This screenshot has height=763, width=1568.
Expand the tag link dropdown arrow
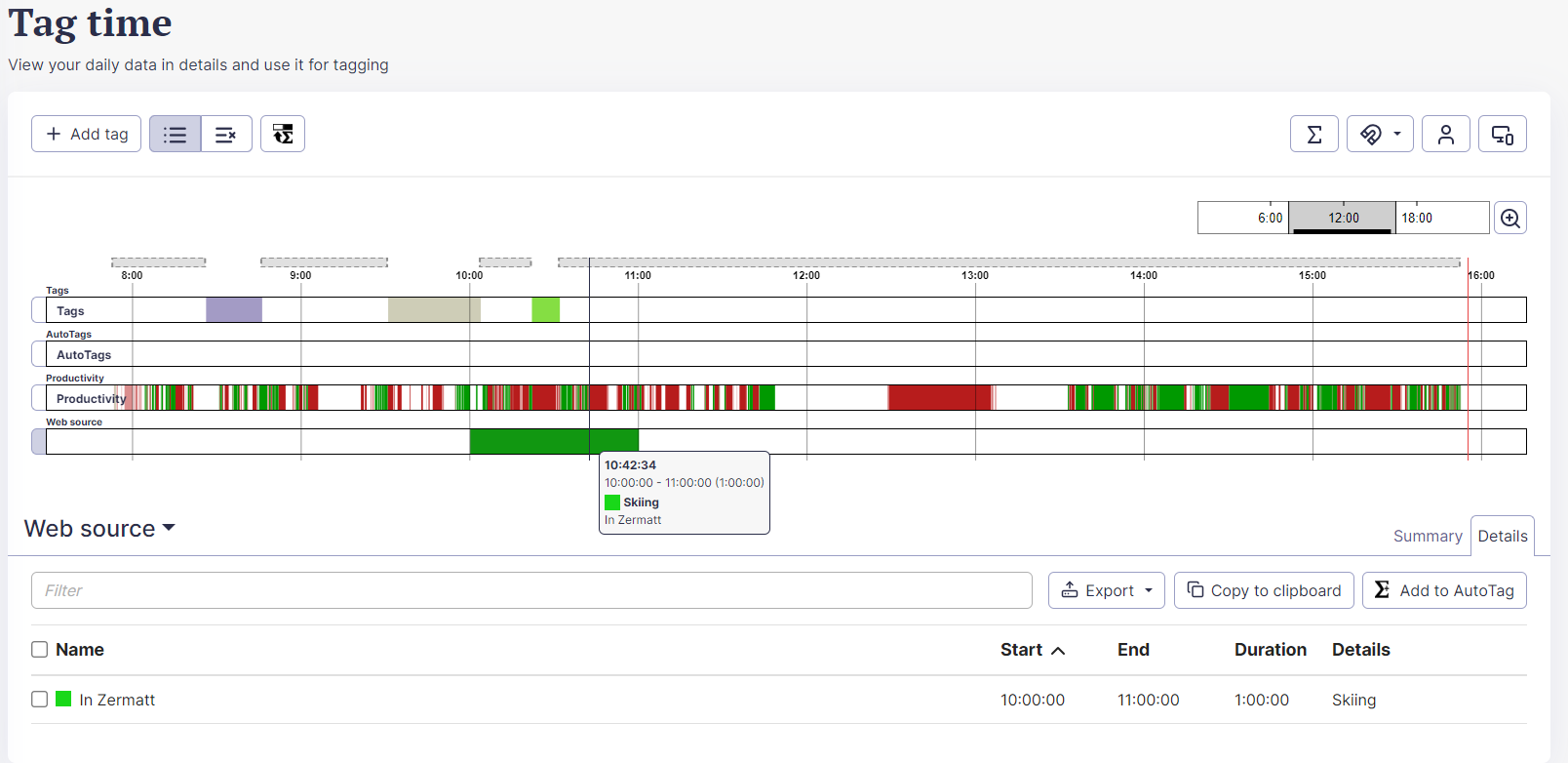click(x=1397, y=135)
